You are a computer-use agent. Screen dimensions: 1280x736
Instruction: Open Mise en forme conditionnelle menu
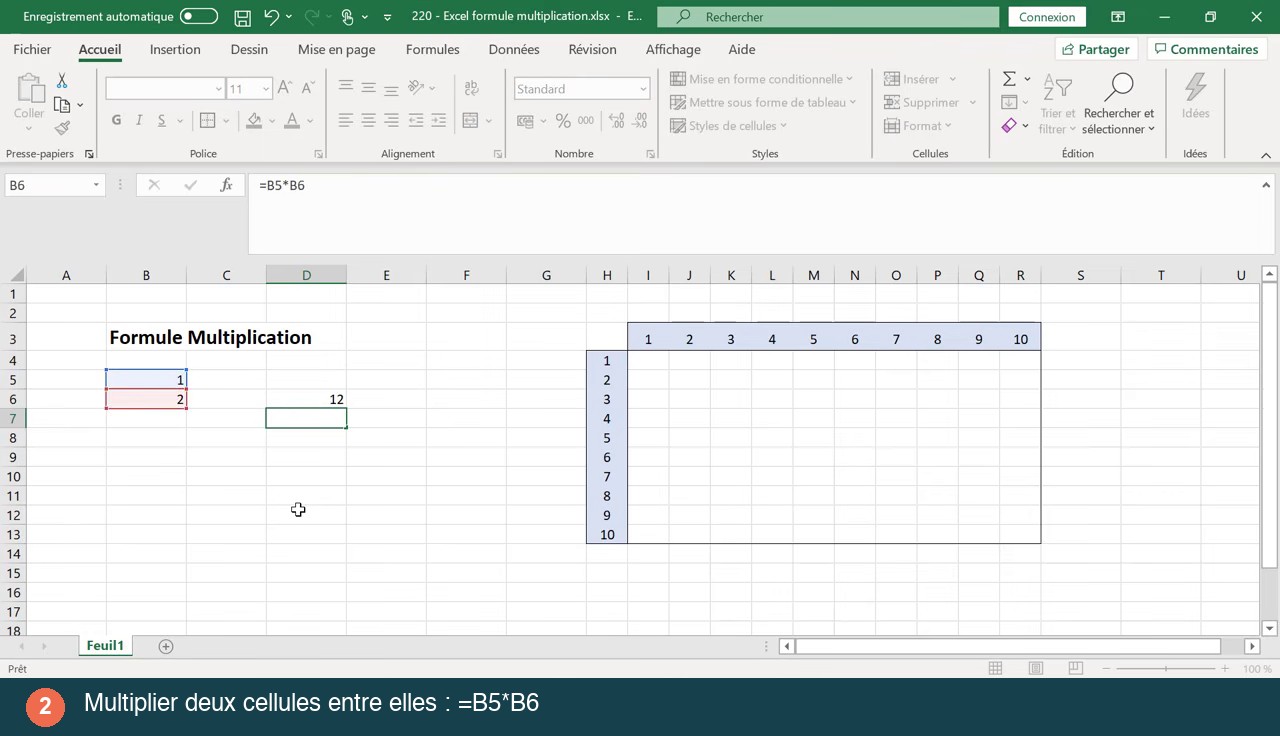(761, 79)
